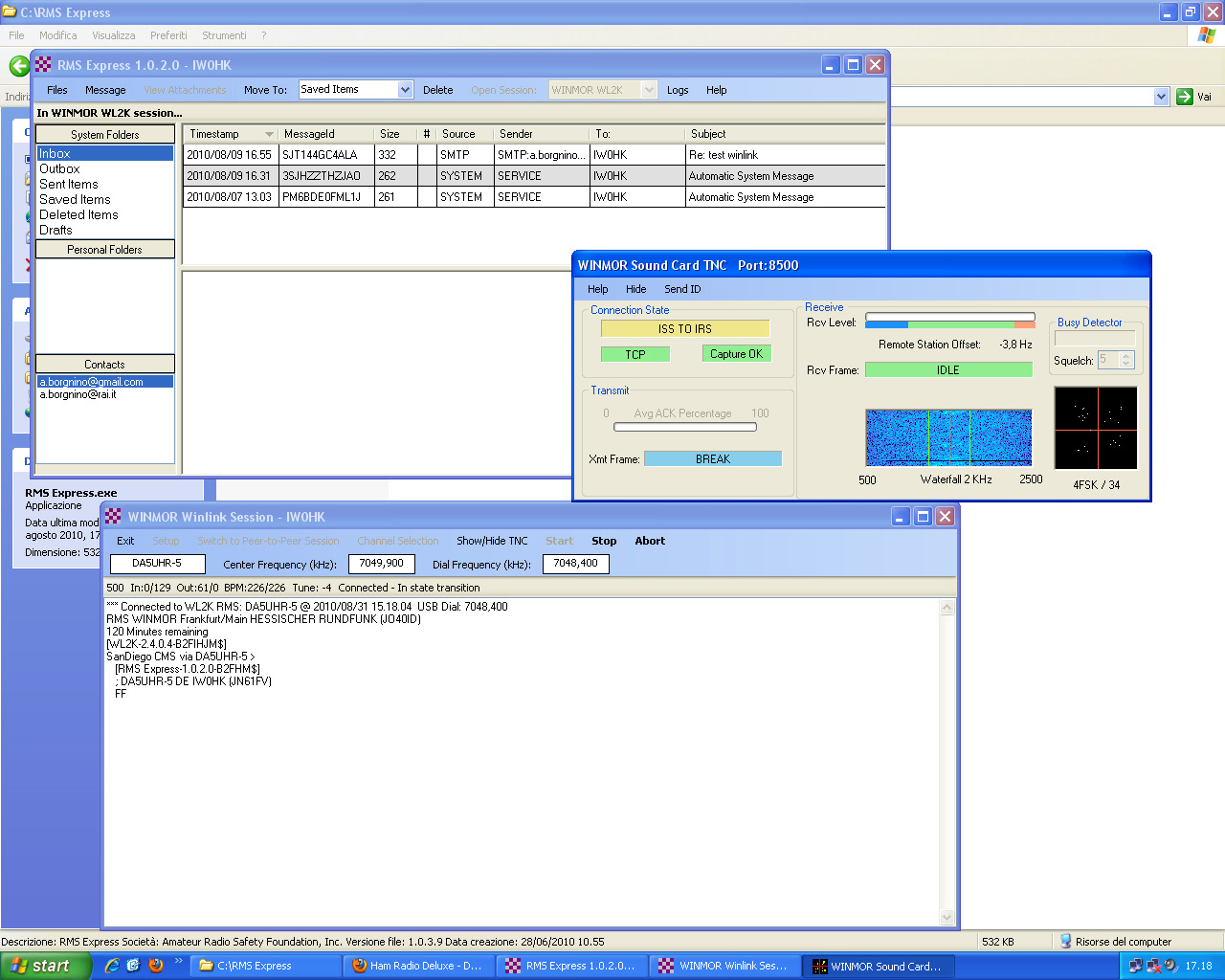Sort messages by Timestamp column
Viewport: 1225px width, 980px height.
[230, 134]
